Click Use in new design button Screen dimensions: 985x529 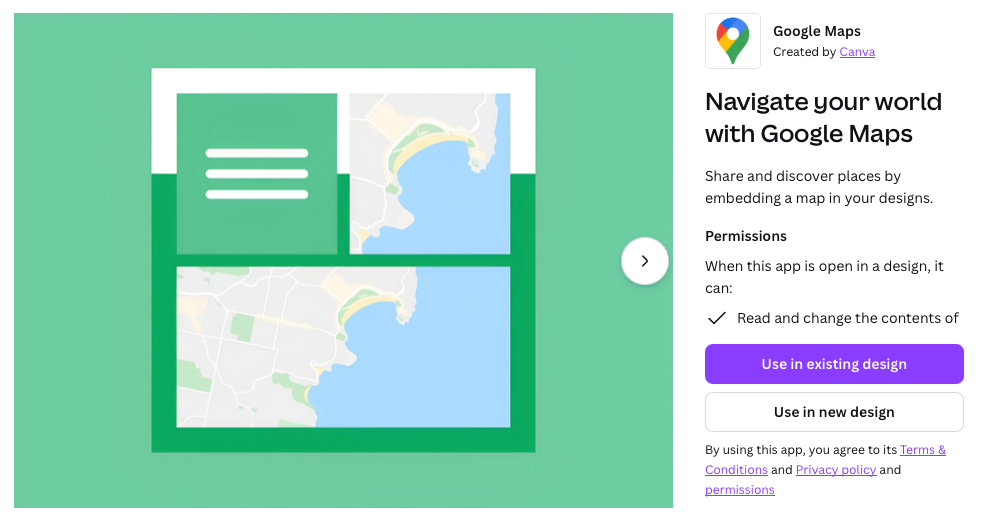click(834, 412)
